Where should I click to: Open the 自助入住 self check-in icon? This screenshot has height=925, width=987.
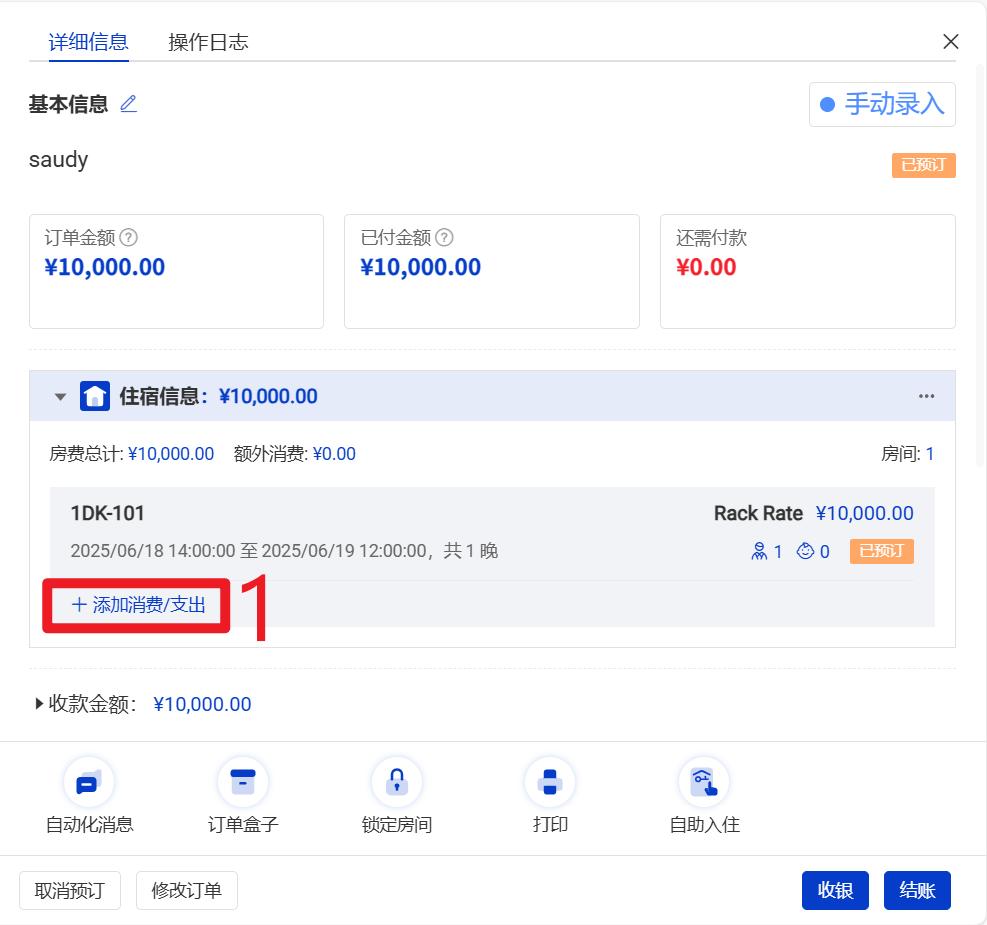704,782
